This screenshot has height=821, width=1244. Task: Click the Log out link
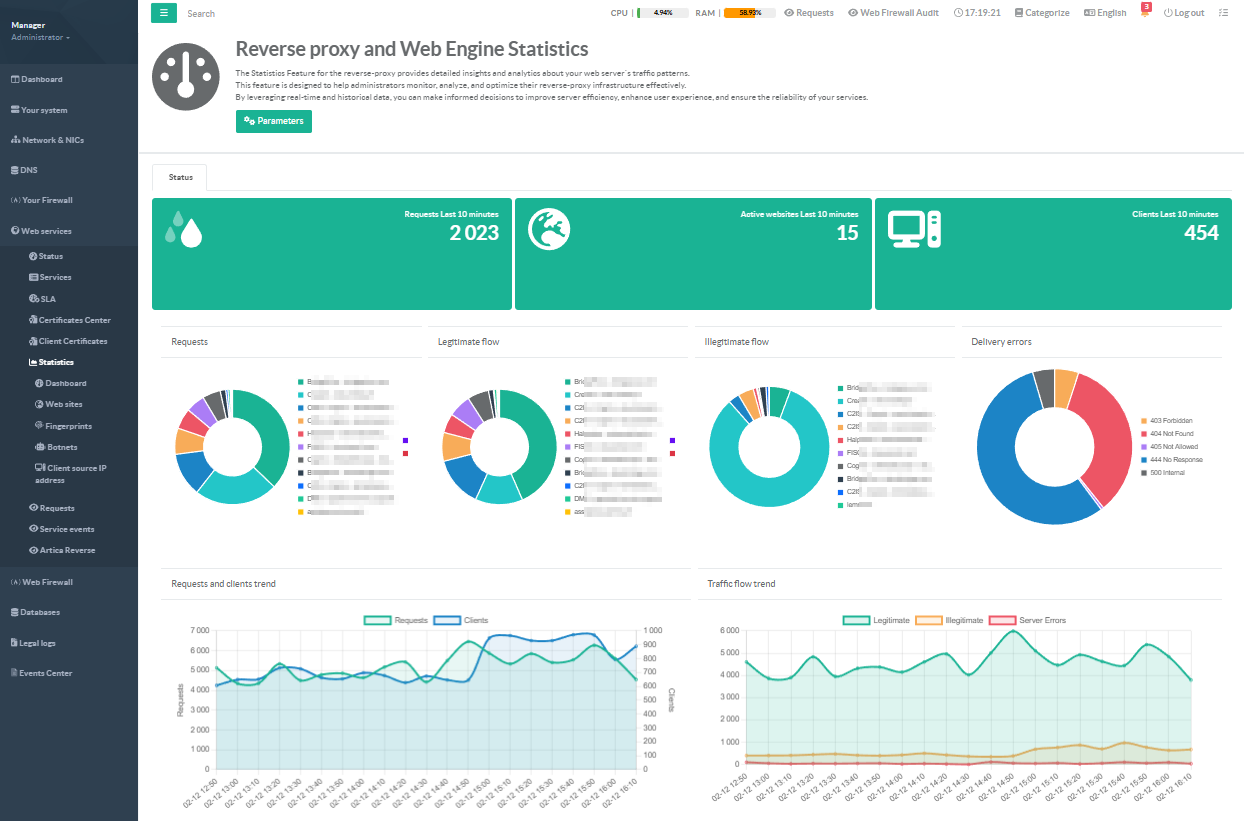tap(1184, 13)
